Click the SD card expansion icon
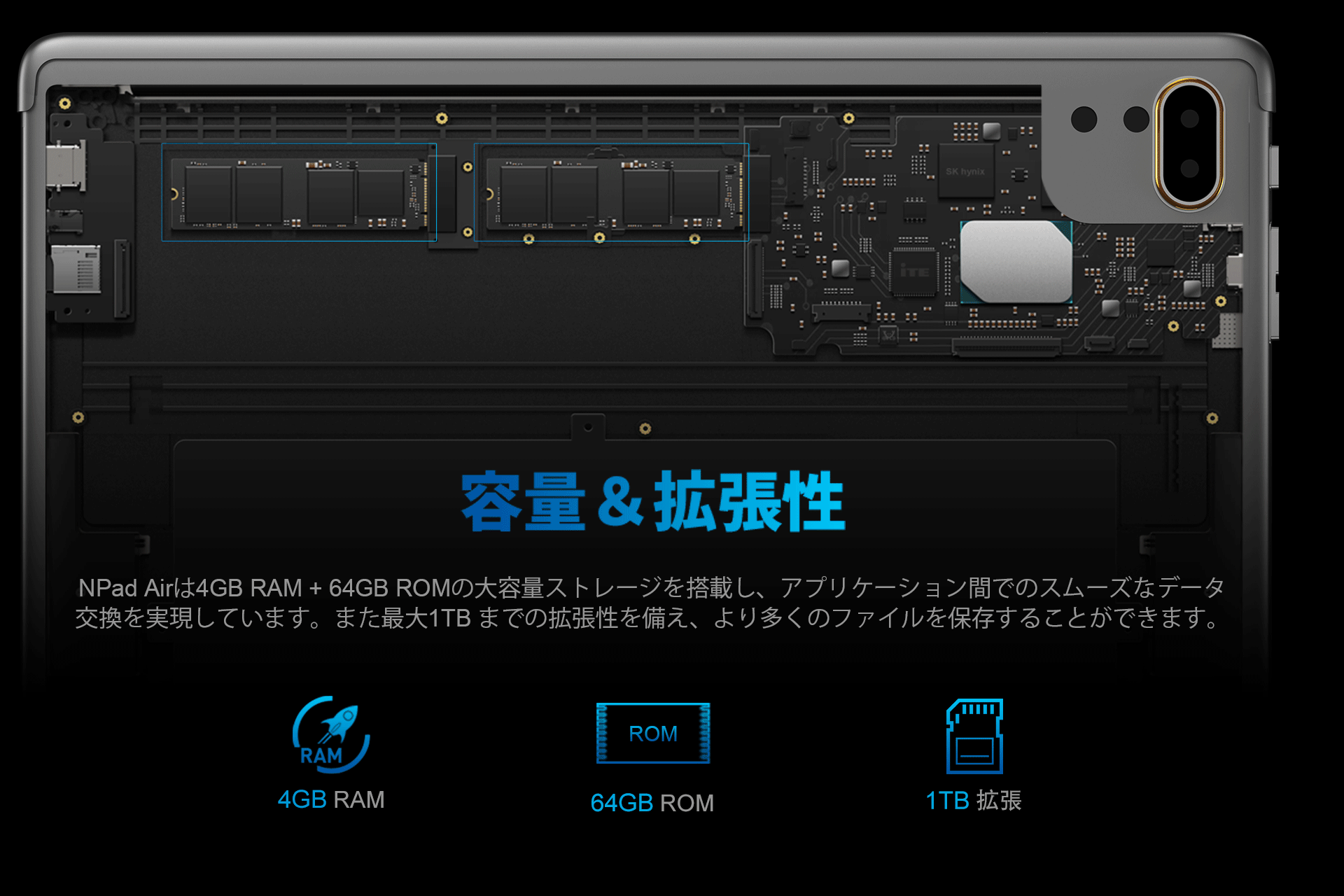The width and height of the screenshot is (1344, 896). [974, 736]
